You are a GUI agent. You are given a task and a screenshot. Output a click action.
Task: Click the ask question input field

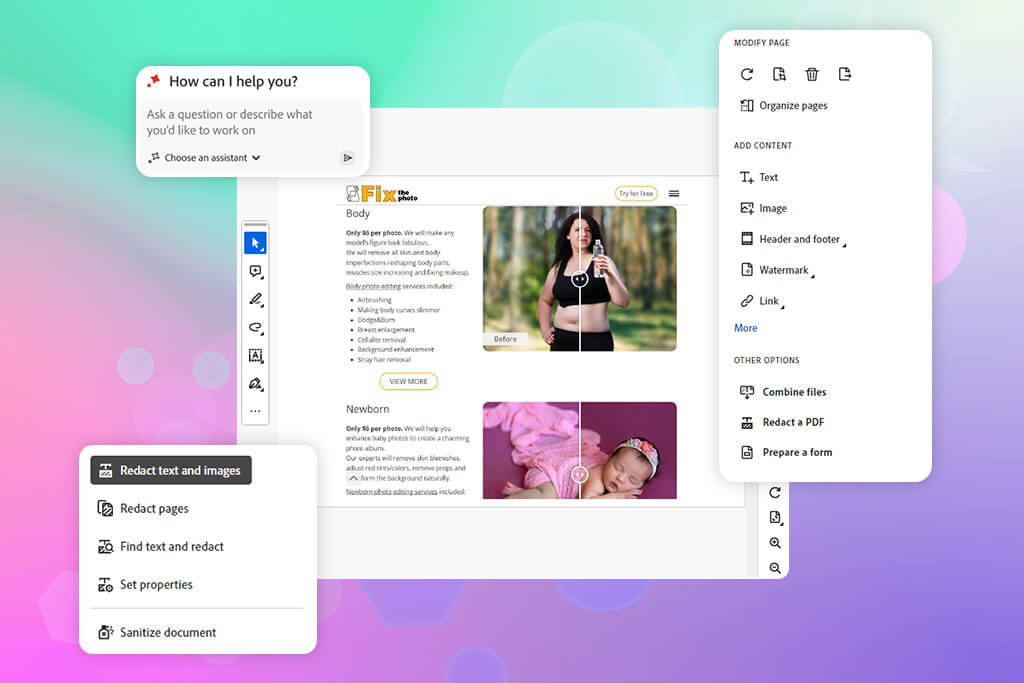click(251, 122)
